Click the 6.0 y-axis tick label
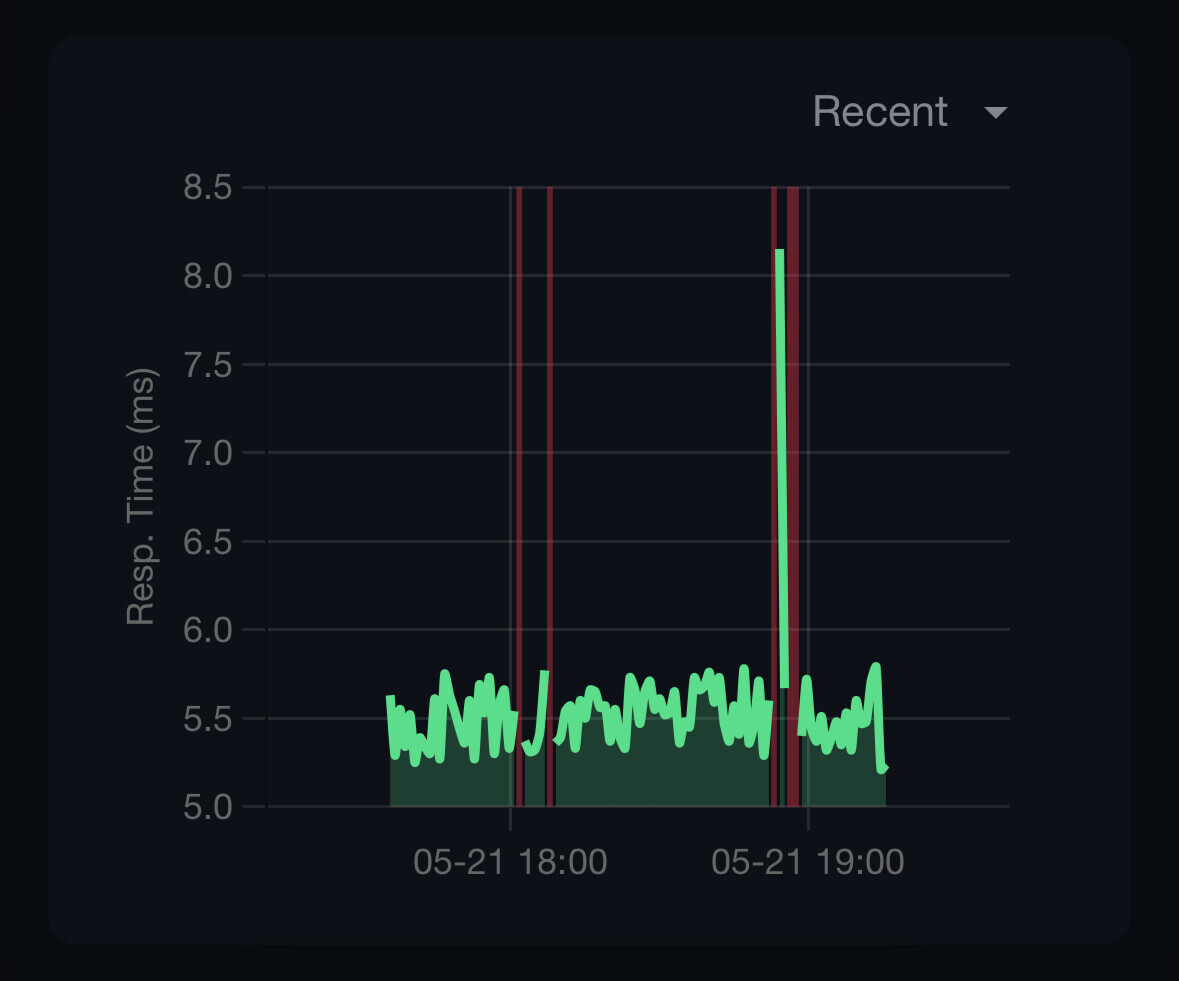 (x=208, y=629)
